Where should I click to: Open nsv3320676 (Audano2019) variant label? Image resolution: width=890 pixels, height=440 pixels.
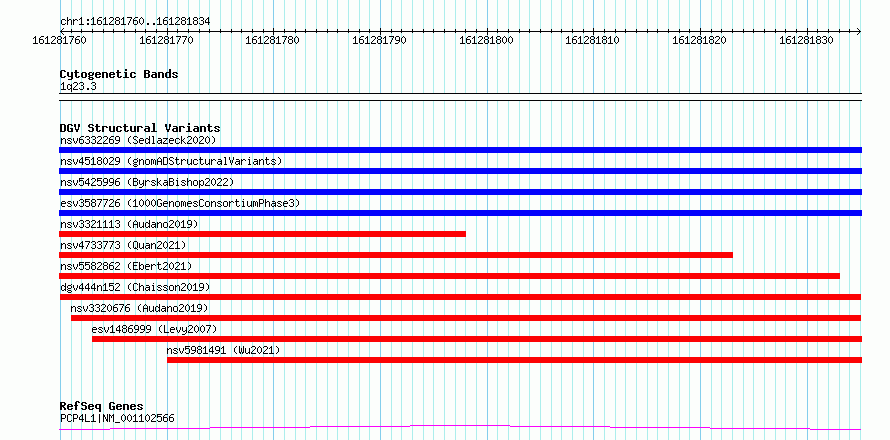[x=140, y=308]
